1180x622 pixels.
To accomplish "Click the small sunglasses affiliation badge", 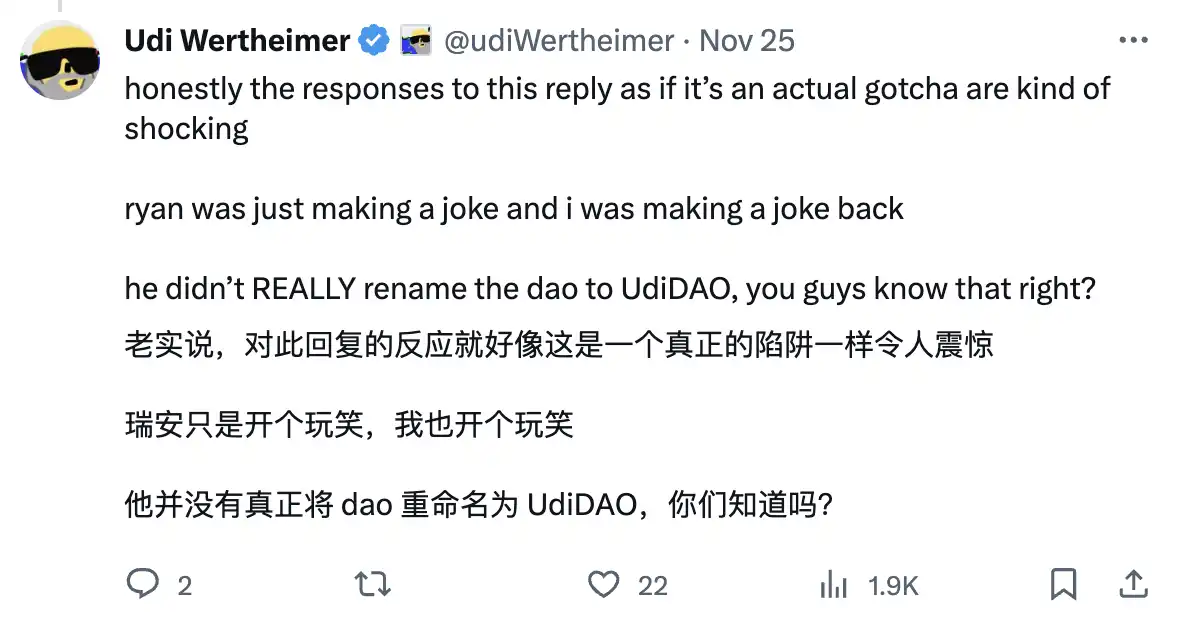I will coord(415,42).
